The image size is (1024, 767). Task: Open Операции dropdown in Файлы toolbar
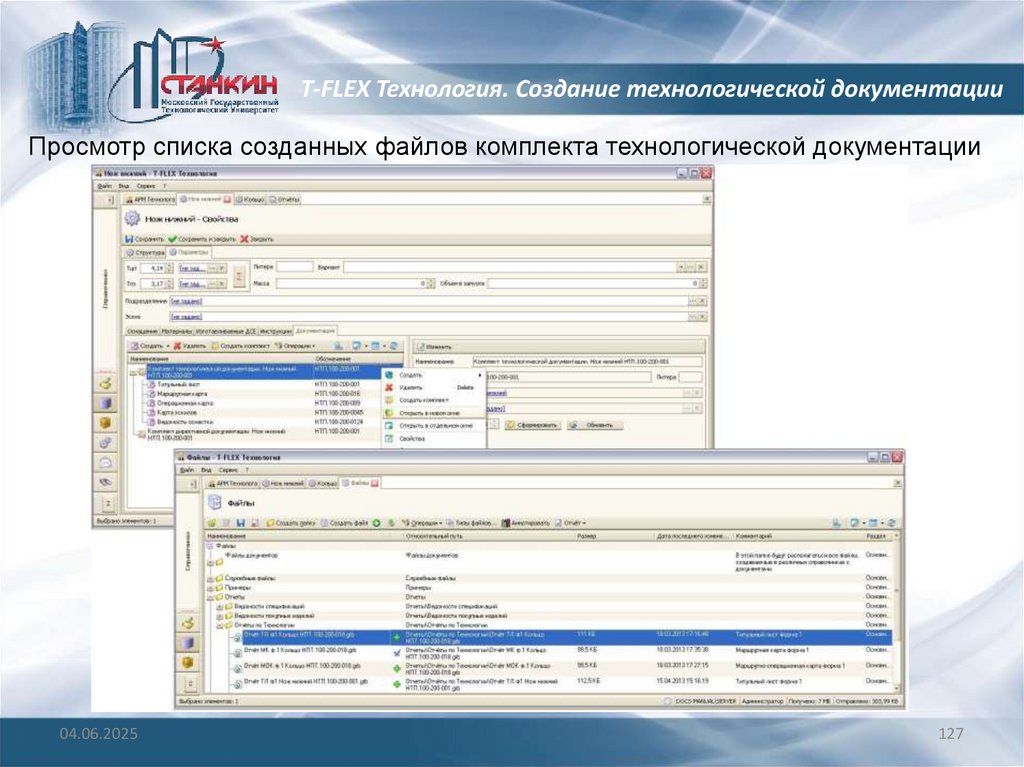pos(422,523)
